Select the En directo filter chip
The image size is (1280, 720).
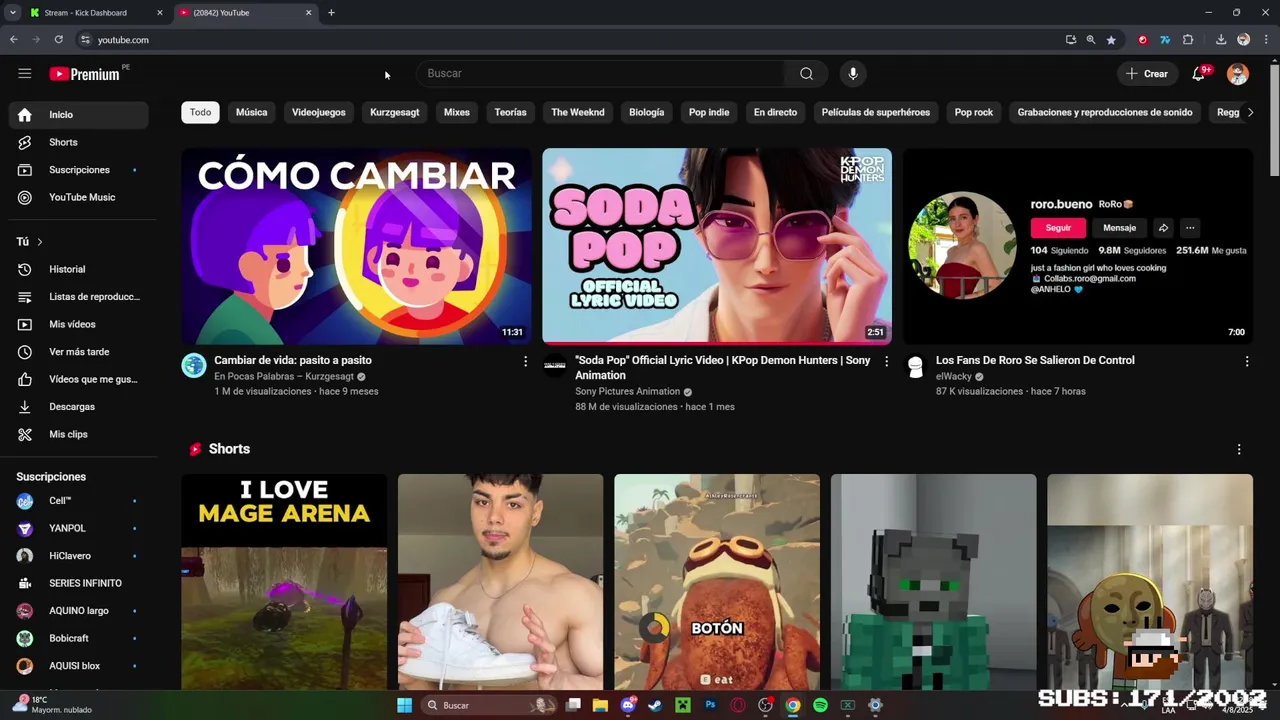tap(776, 113)
